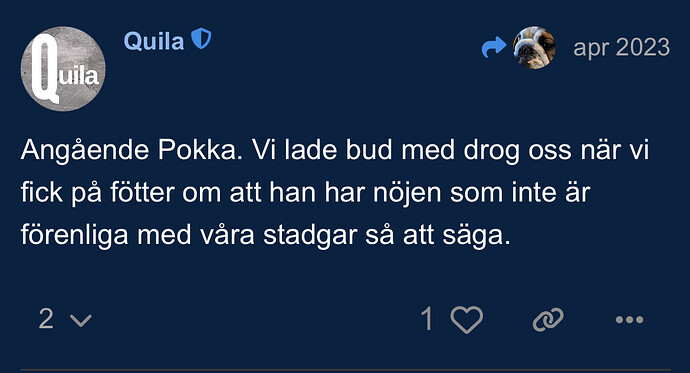Click the post text starting Angående Pokka
This screenshot has width=690, height=373.
pos(335,193)
